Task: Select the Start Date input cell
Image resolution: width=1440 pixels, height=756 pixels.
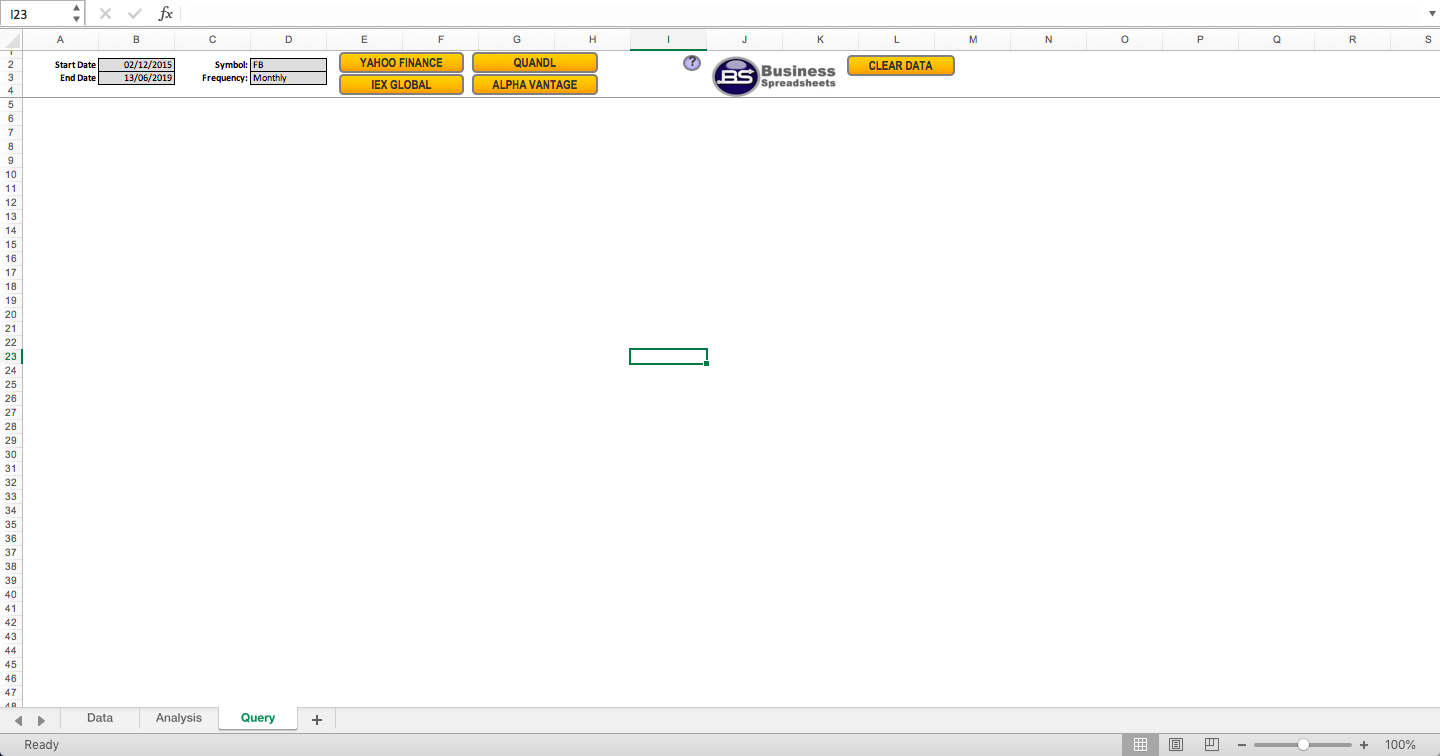Action: 136,64
